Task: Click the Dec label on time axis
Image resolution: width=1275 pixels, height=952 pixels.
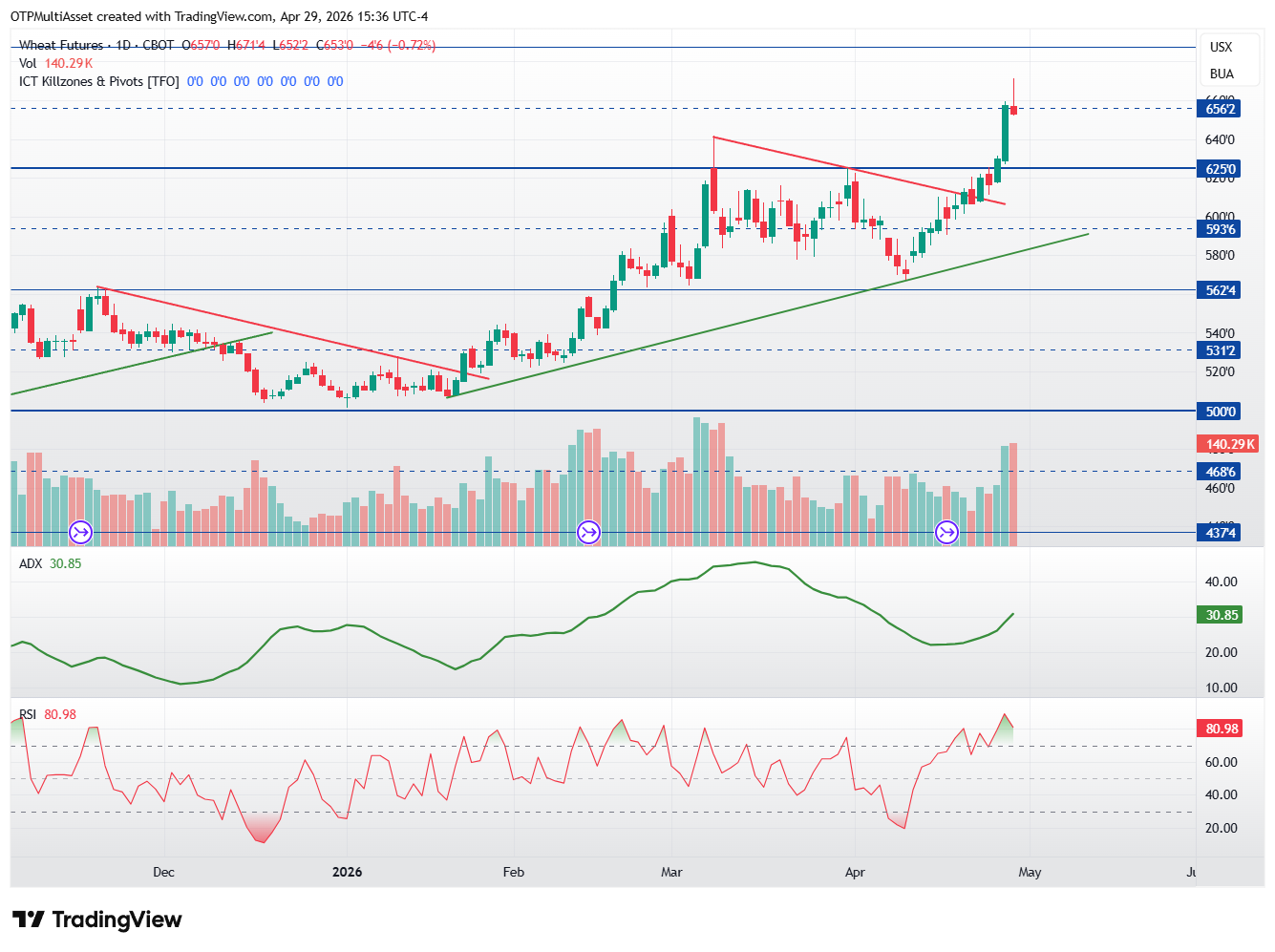Action: tap(163, 872)
